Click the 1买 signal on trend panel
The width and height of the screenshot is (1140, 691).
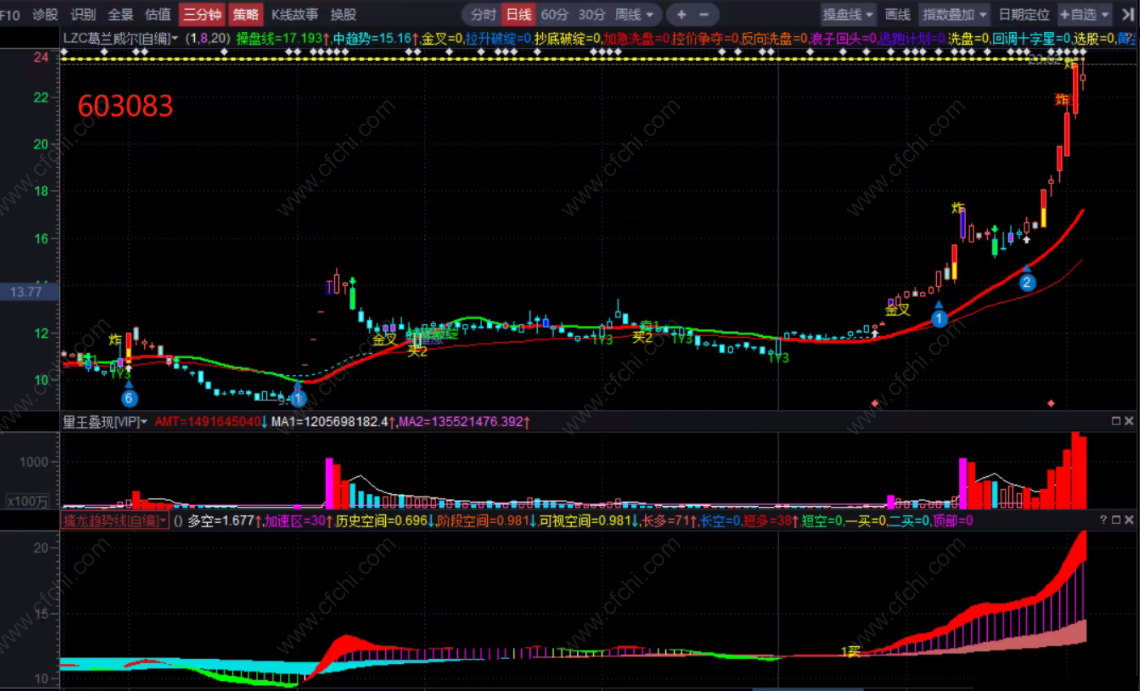[x=850, y=652]
